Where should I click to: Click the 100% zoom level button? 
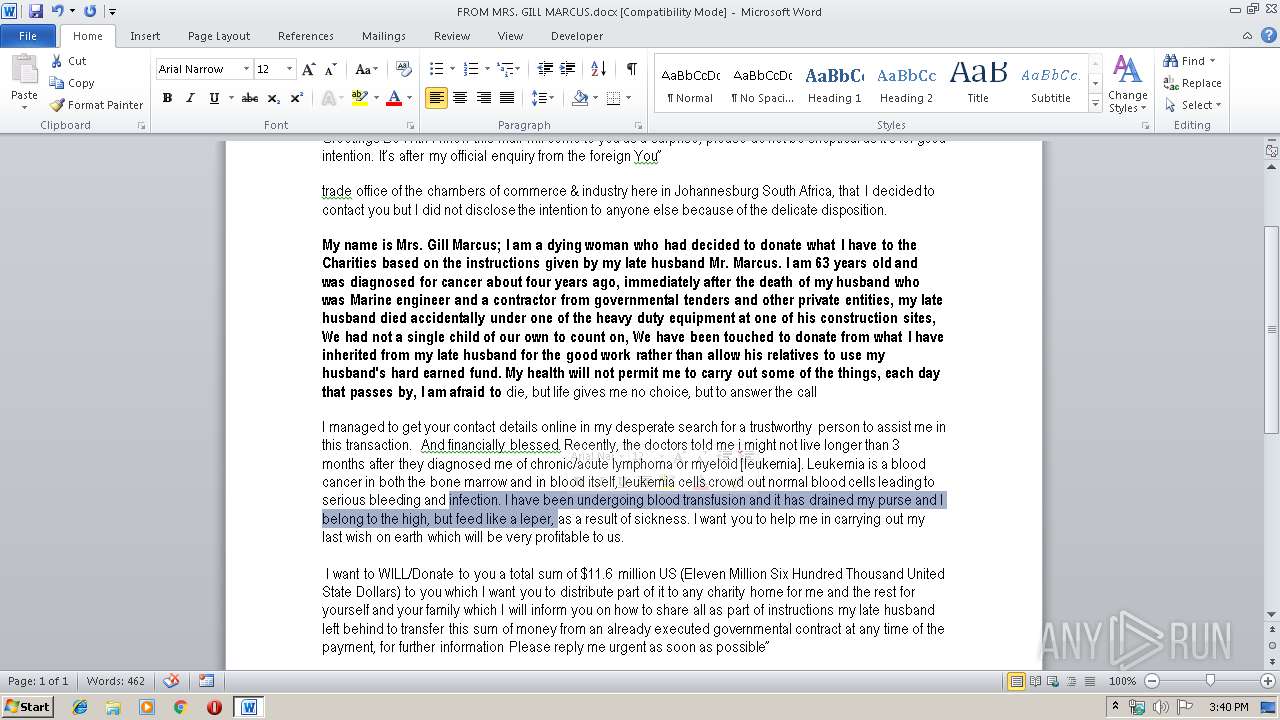(x=1122, y=681)
